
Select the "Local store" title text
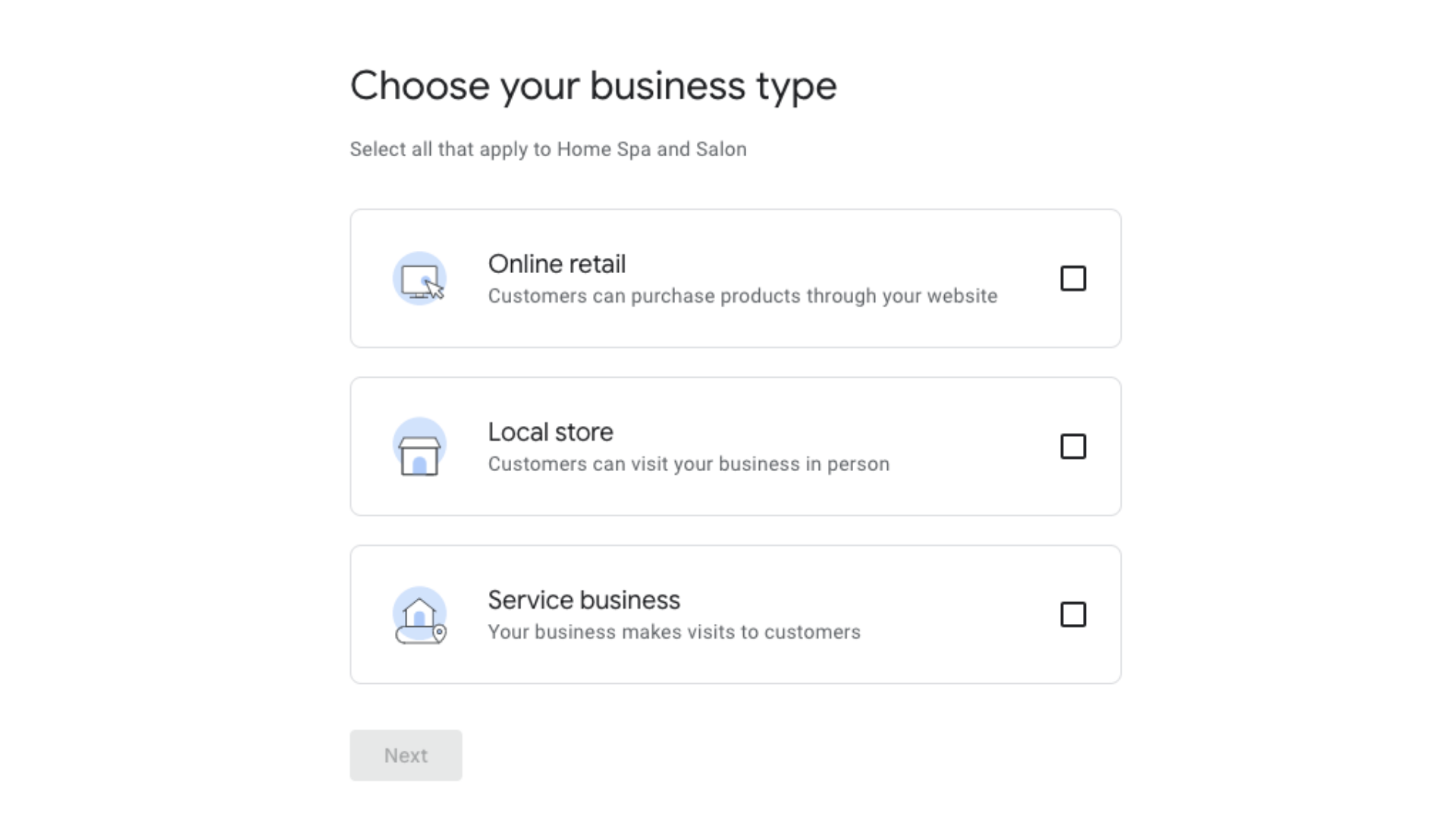click(x=551, y=432)
